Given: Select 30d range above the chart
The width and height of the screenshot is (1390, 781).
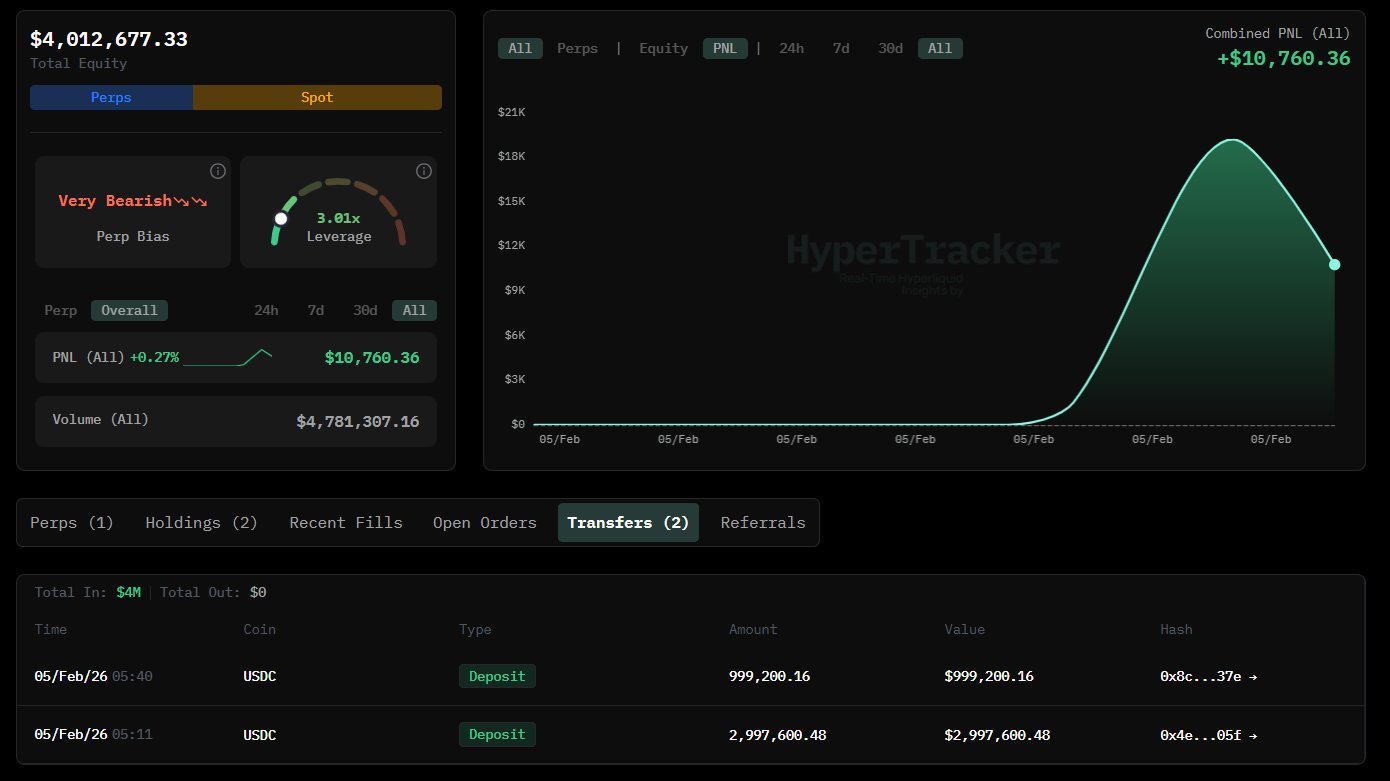Looking at the screenshot, I should 890,48.
